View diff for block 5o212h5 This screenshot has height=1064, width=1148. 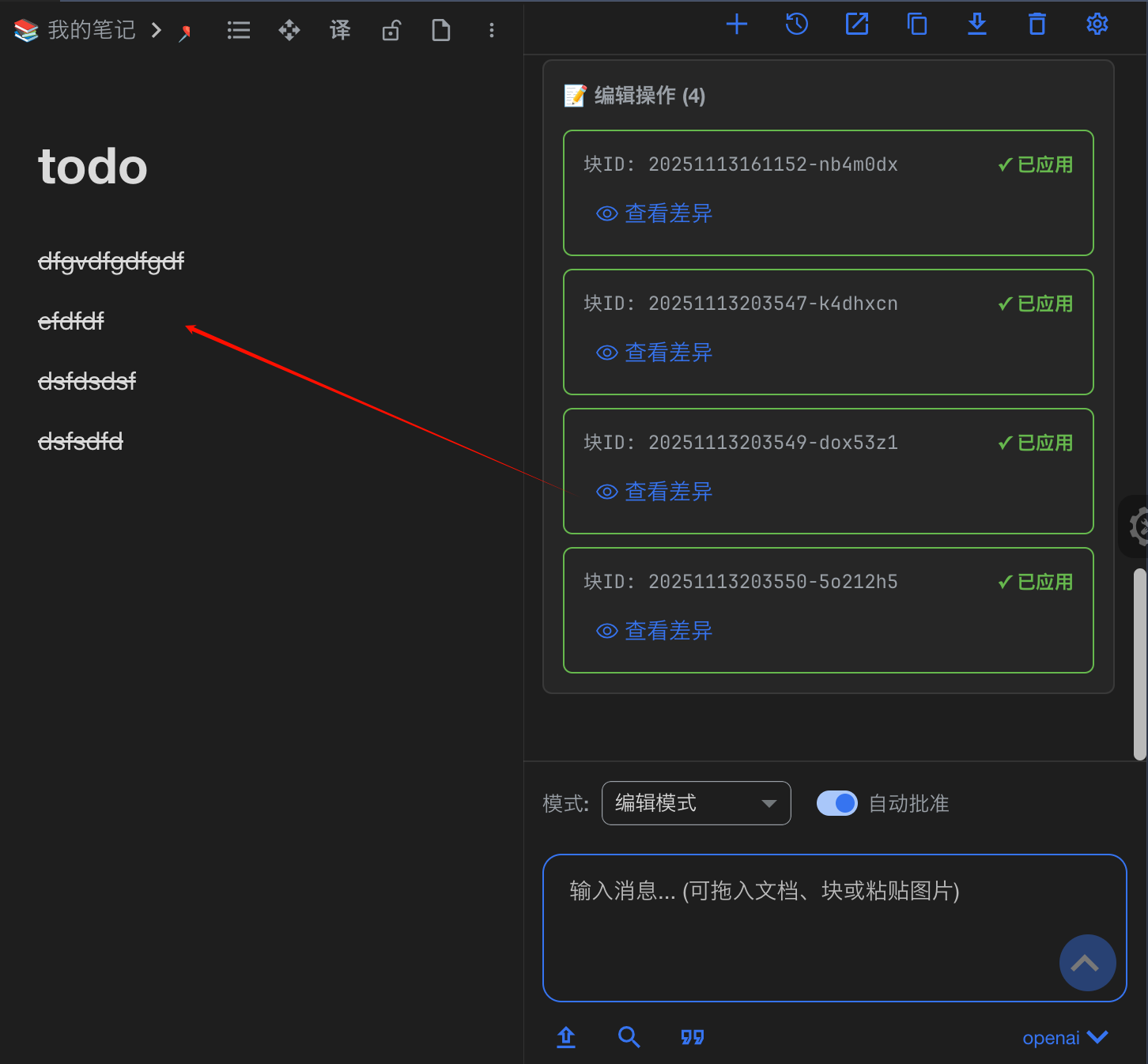654,631
